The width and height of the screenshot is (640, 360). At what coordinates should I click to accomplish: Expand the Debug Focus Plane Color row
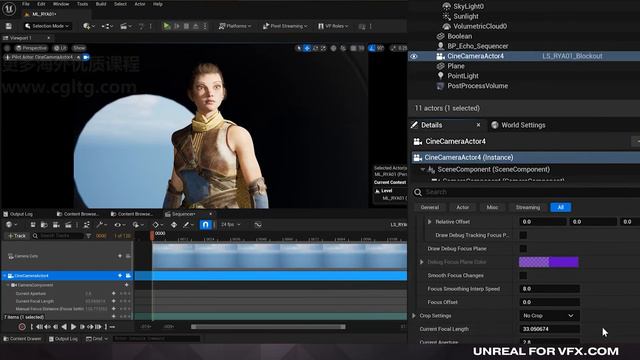coord(422,262)
